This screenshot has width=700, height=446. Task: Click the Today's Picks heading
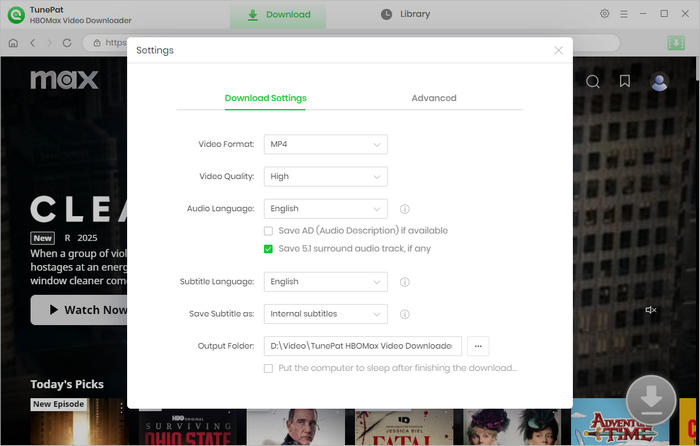point(67,384)
